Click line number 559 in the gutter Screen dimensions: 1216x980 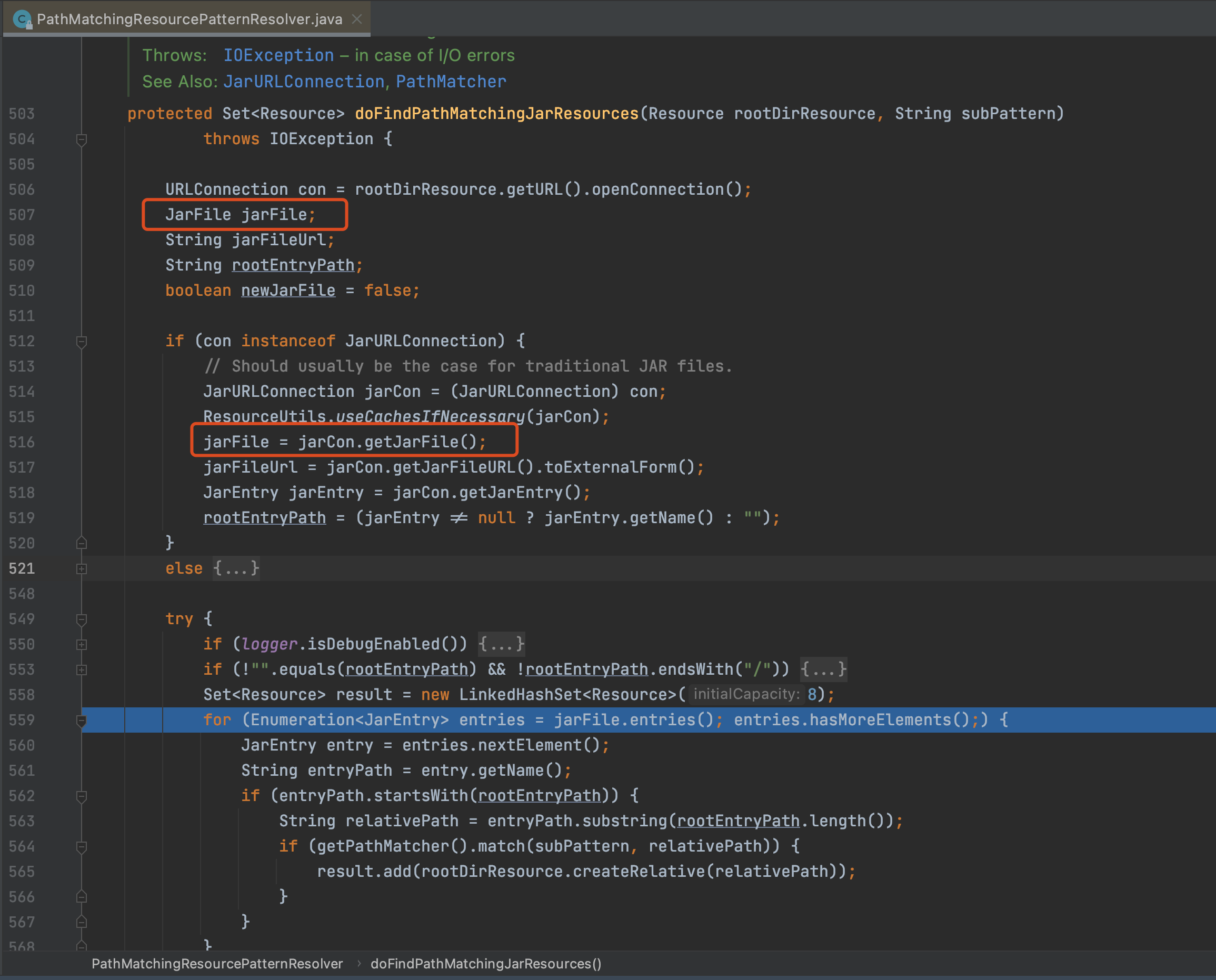coord(22,721)
